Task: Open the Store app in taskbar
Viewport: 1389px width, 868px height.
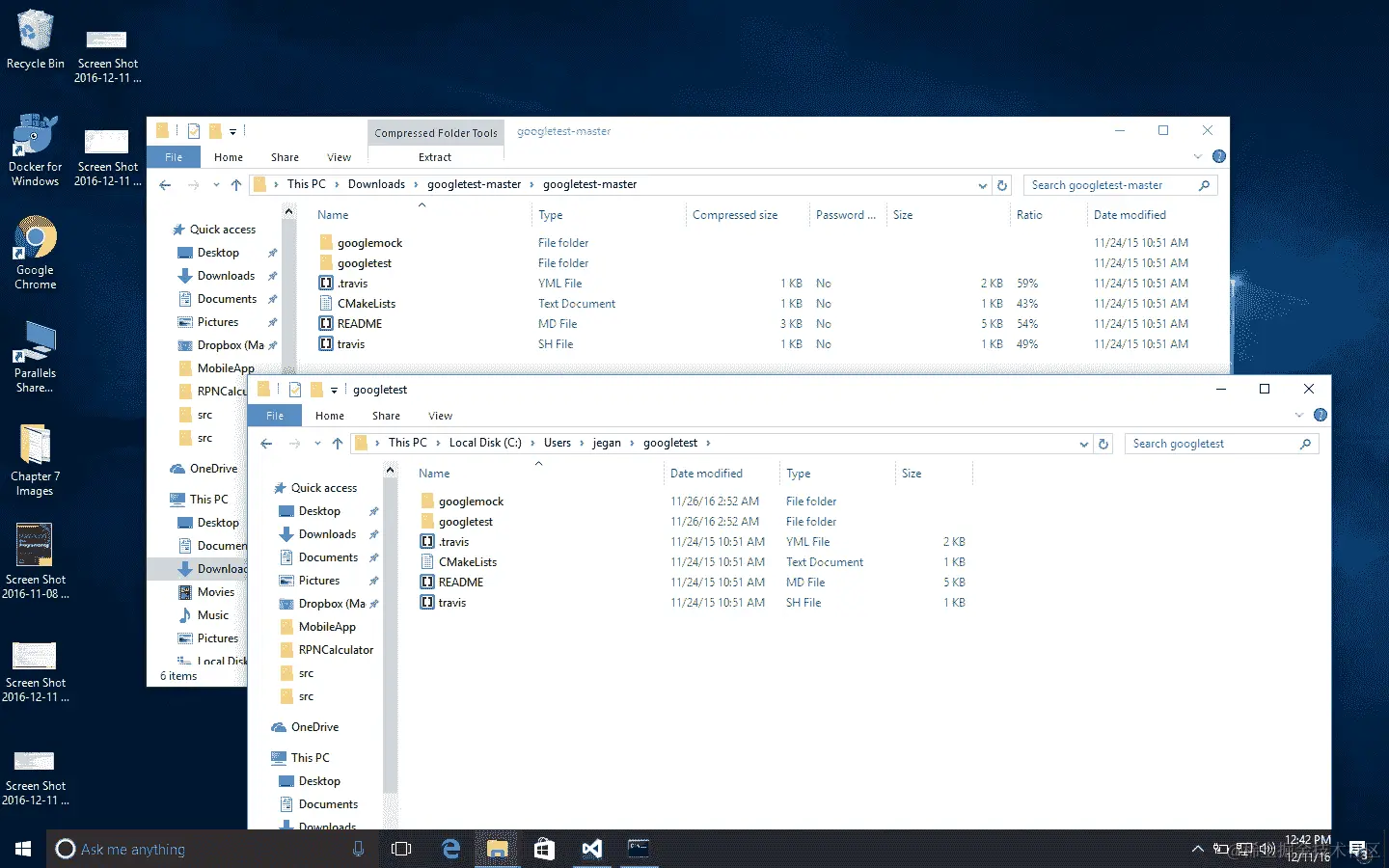Action: point(544,849)
